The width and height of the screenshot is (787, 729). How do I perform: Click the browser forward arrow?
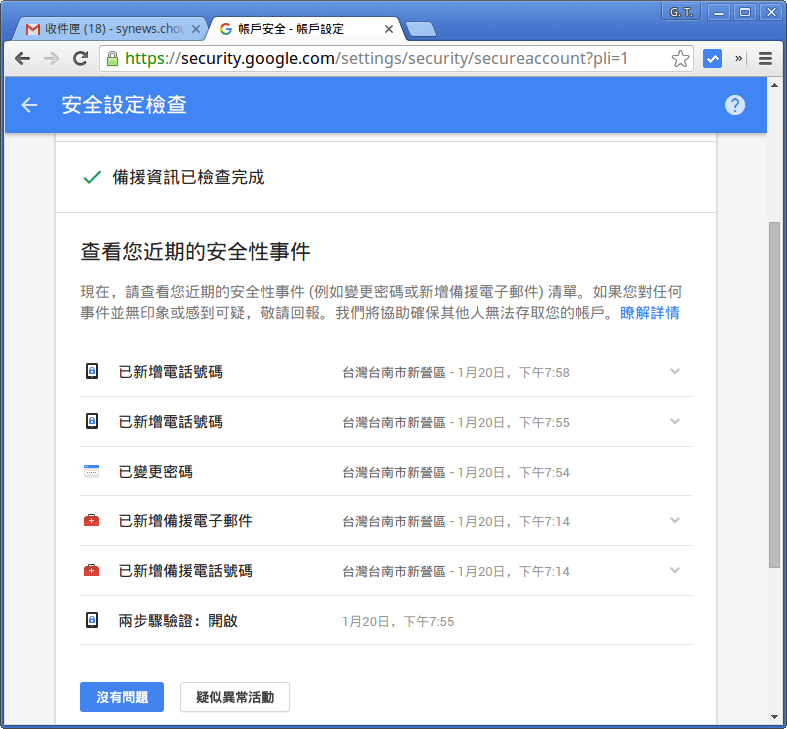pos(51,59)
